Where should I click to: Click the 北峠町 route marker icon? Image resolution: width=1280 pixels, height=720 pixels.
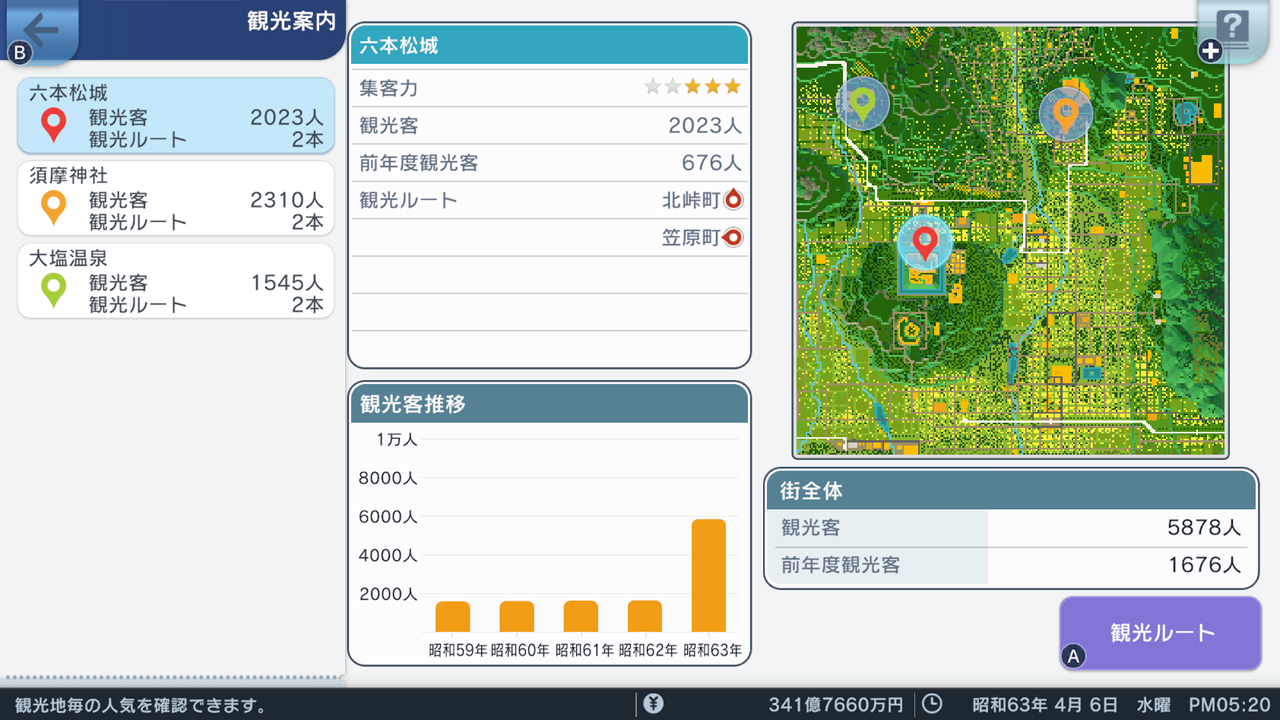[x=733, y=200]
